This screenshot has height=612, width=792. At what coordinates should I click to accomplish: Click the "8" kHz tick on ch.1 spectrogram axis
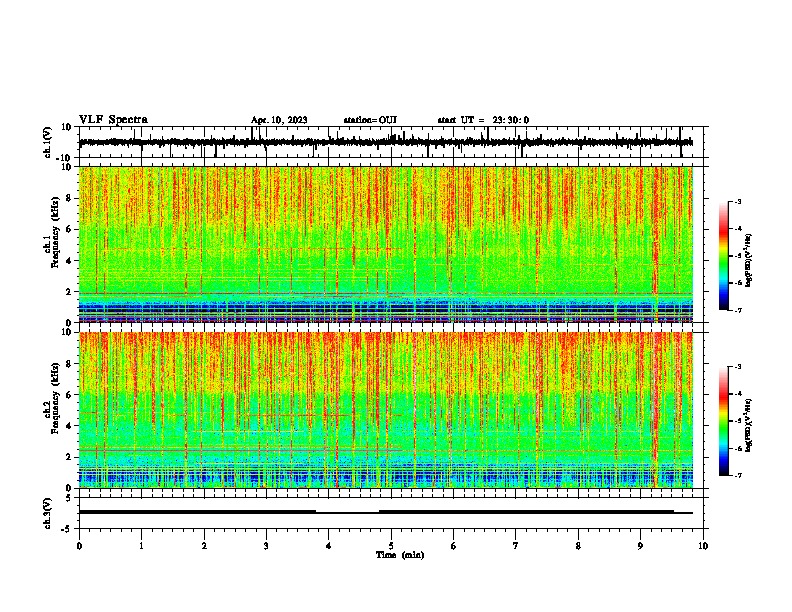click(x=69, y=198)
